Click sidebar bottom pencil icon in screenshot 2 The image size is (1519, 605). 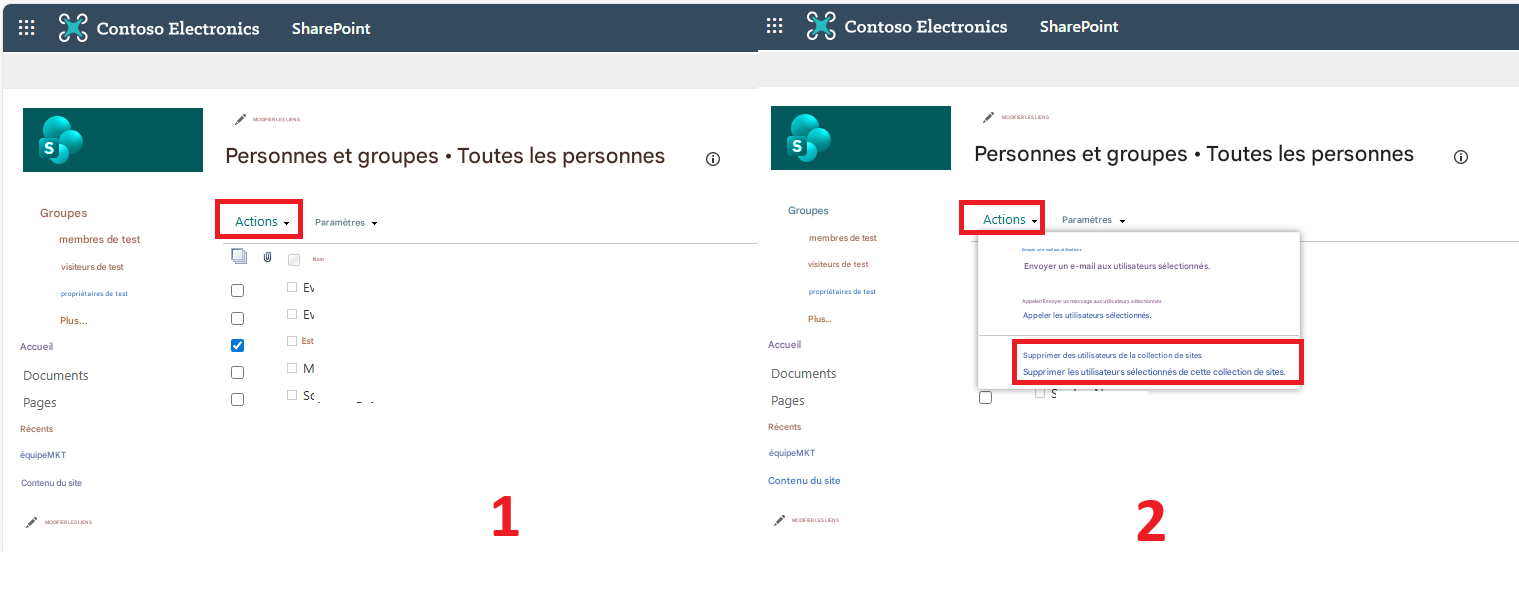click(x=779, y=520)
